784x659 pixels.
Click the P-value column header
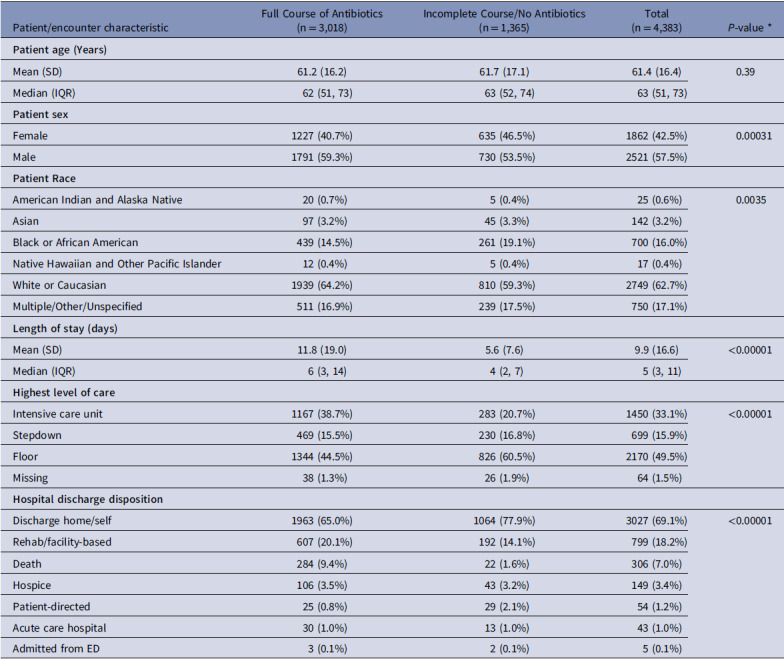coord(749,28)
